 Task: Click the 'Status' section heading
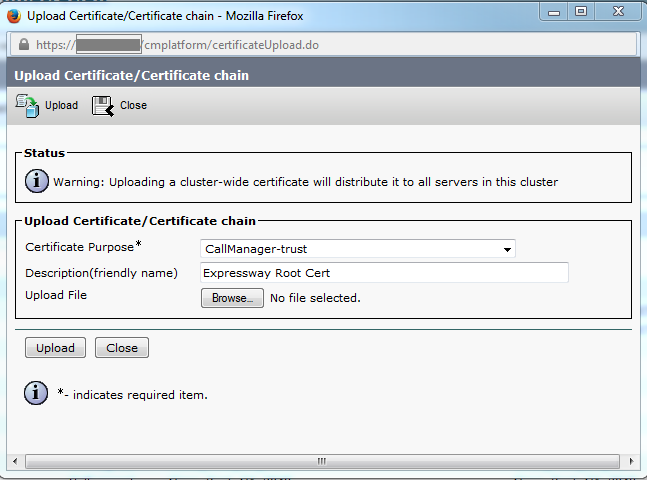(x=45, y=153)
